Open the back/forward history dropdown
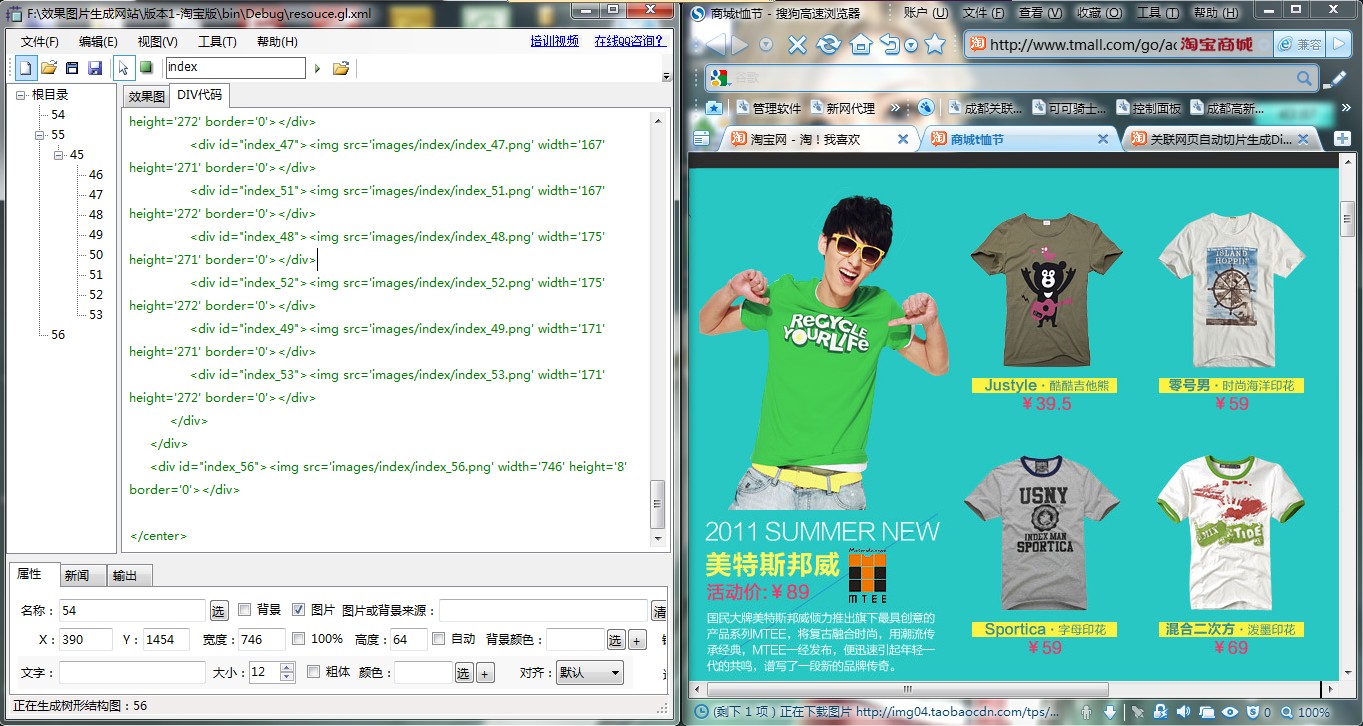Viewport: 1363px width, 726px height. 766,45
